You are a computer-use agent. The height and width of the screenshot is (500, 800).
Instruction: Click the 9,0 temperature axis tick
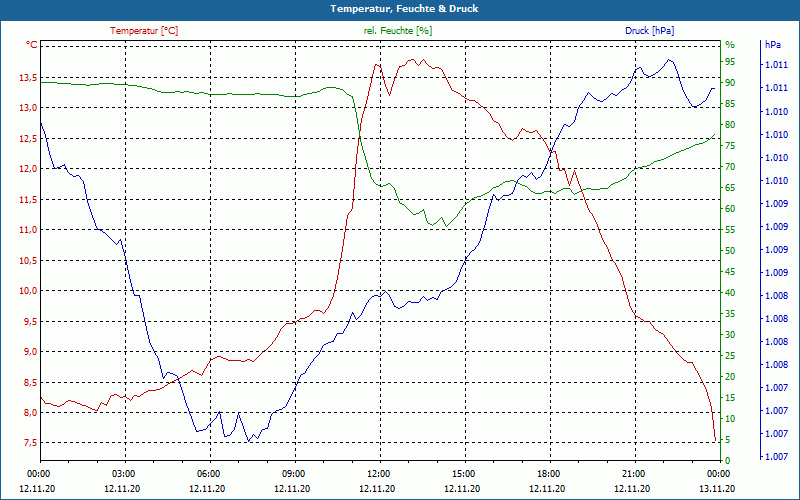point(31,351)
